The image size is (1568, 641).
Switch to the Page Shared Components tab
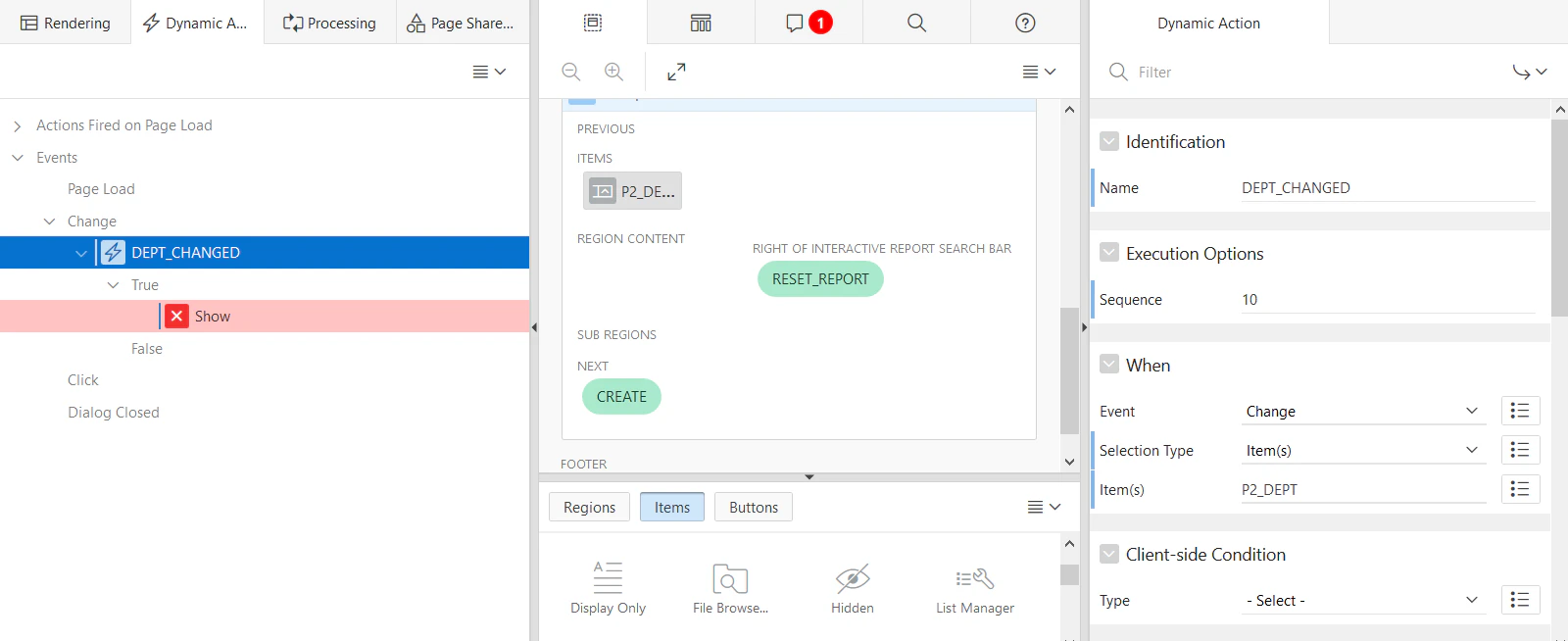(462, 23)
